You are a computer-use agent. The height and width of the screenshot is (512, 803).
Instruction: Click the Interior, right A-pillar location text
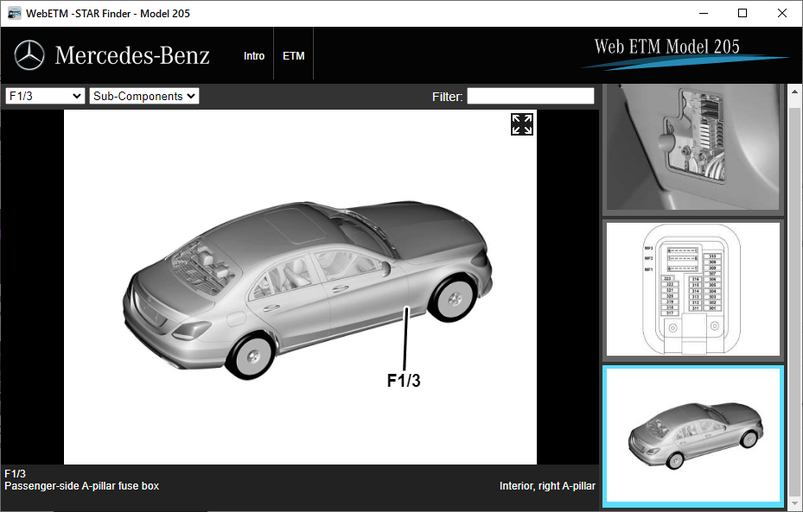click(547, 486)
